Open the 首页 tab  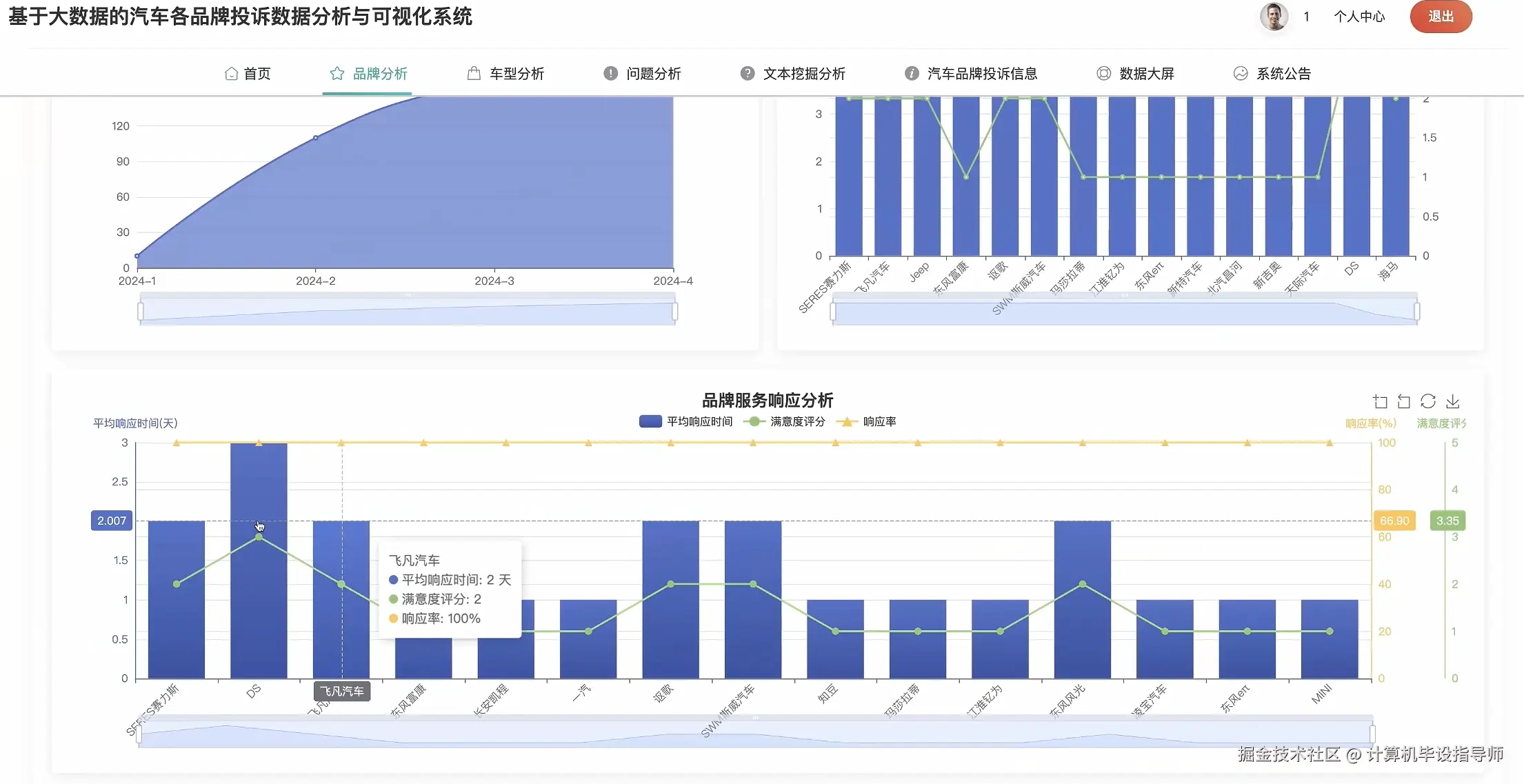(248, 74)
